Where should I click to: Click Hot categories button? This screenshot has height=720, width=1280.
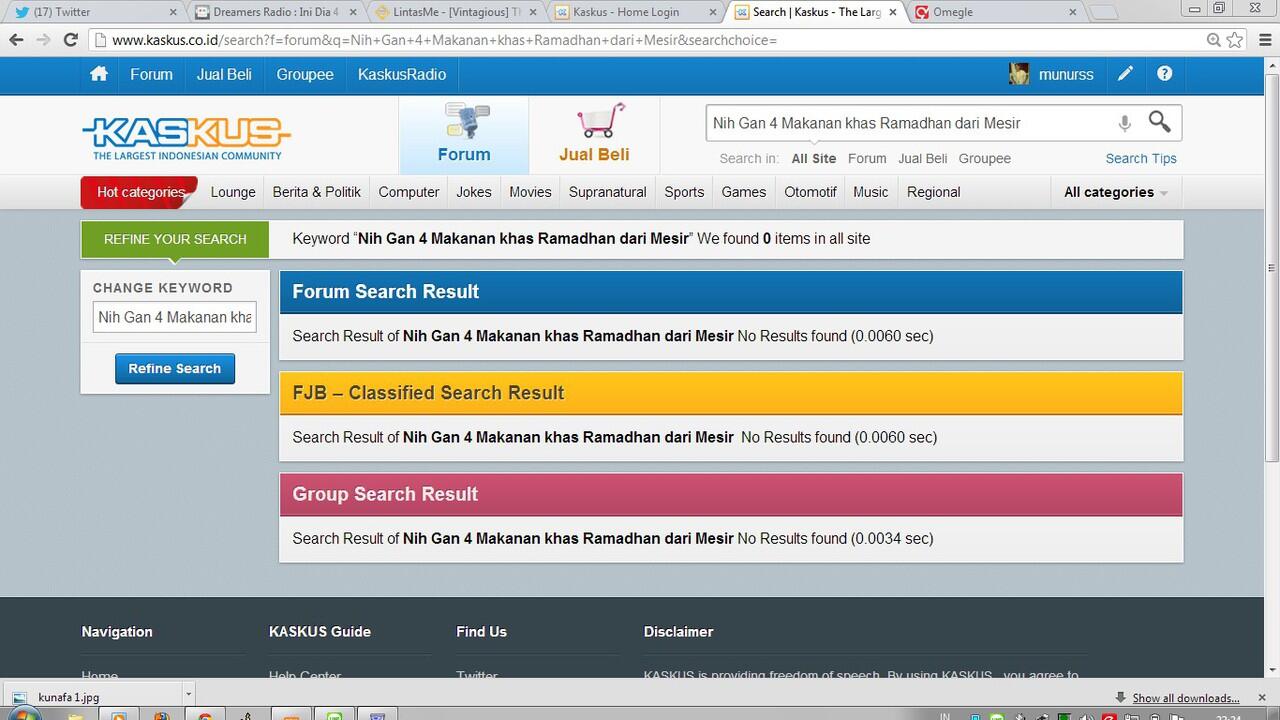coord(140,192)
